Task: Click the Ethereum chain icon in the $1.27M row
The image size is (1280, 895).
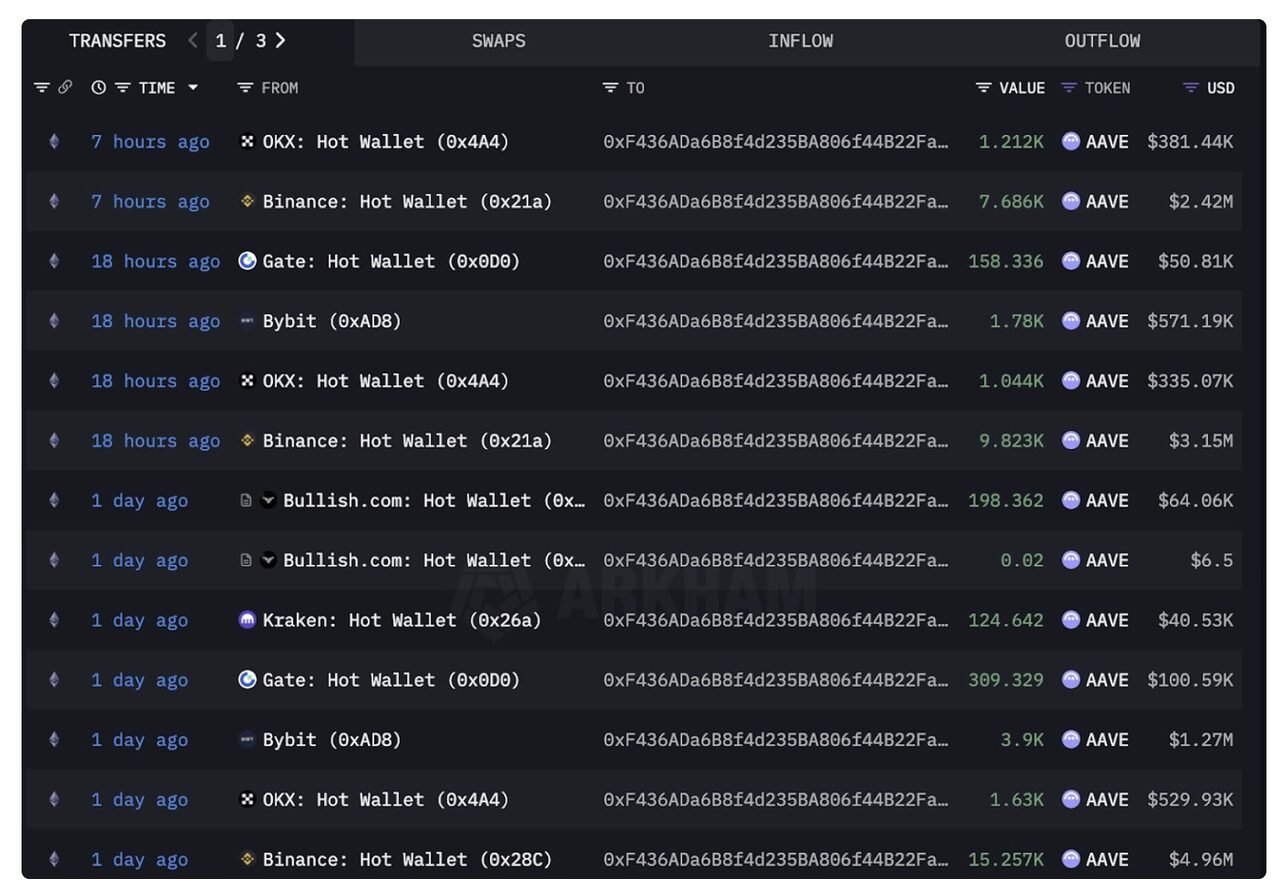Action: click(x=54, y=740)
